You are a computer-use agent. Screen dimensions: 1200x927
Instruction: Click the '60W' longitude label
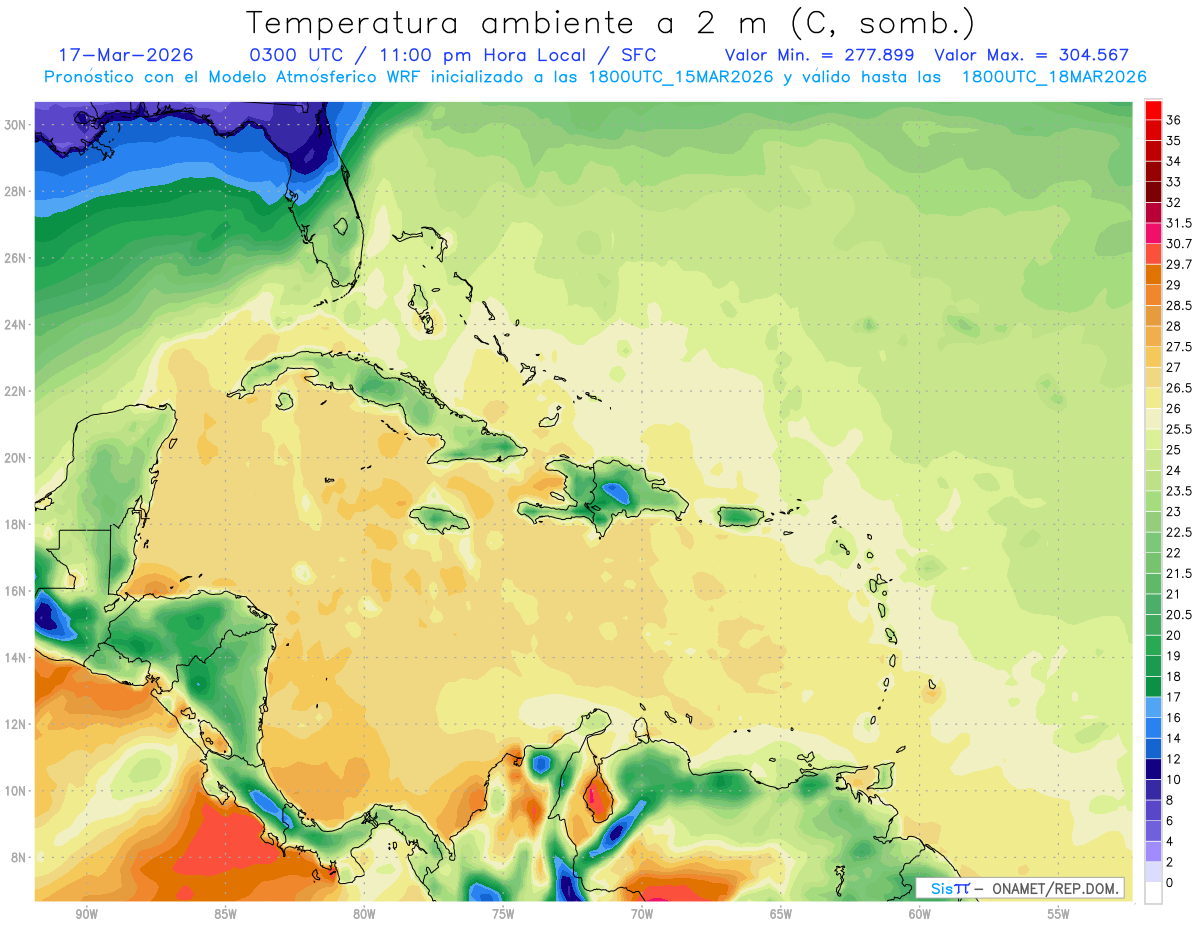point(920,914)
